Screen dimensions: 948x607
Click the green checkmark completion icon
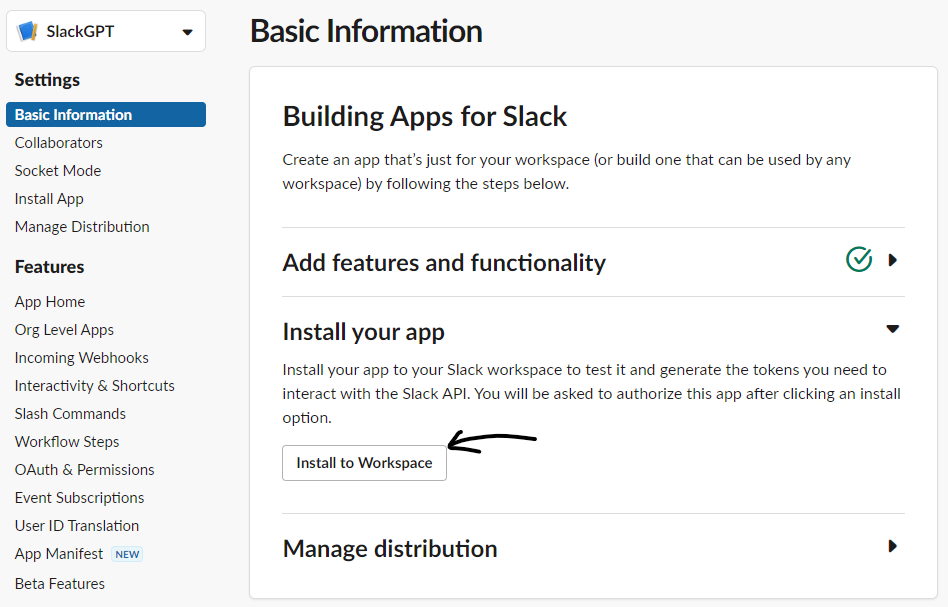tap(859, 260)
